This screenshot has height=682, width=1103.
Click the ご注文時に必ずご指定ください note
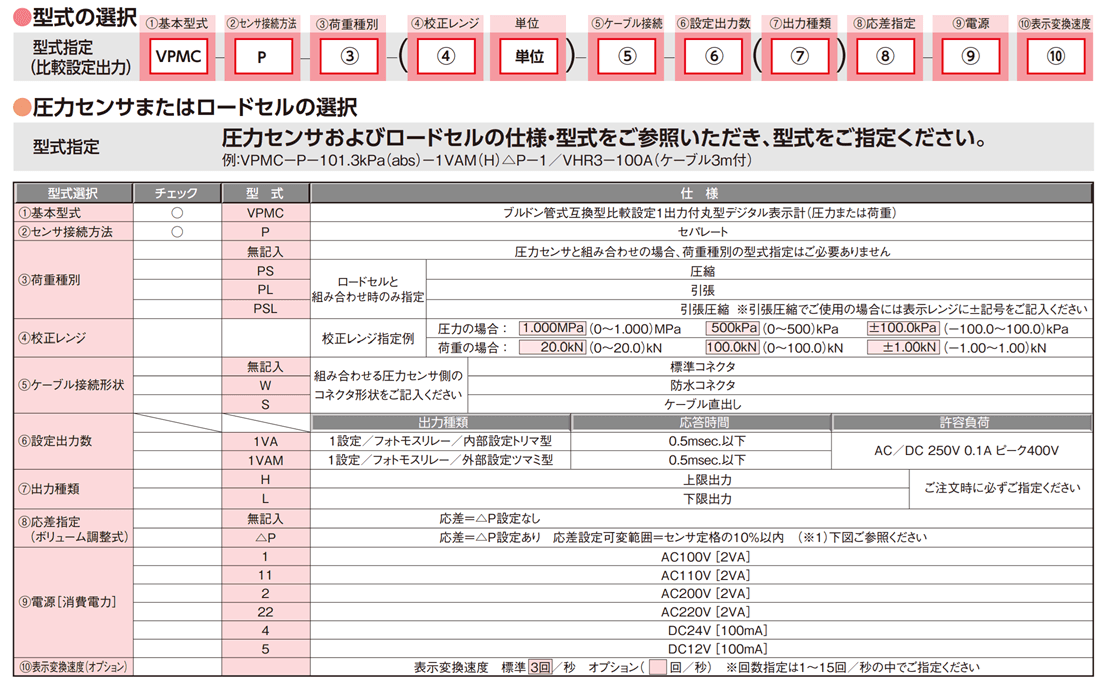coord(1002,488)
